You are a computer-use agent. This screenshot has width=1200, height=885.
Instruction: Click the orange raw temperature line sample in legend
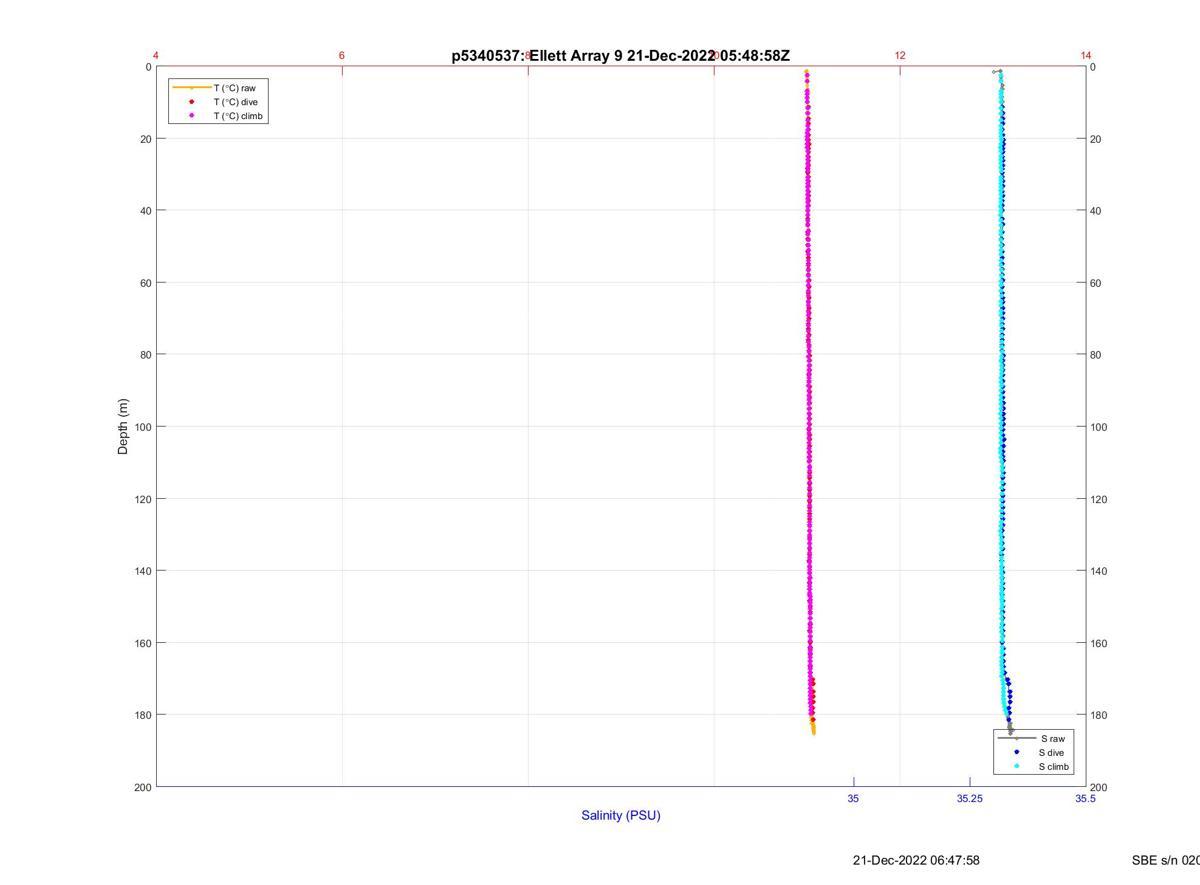(x=192, y=88)
